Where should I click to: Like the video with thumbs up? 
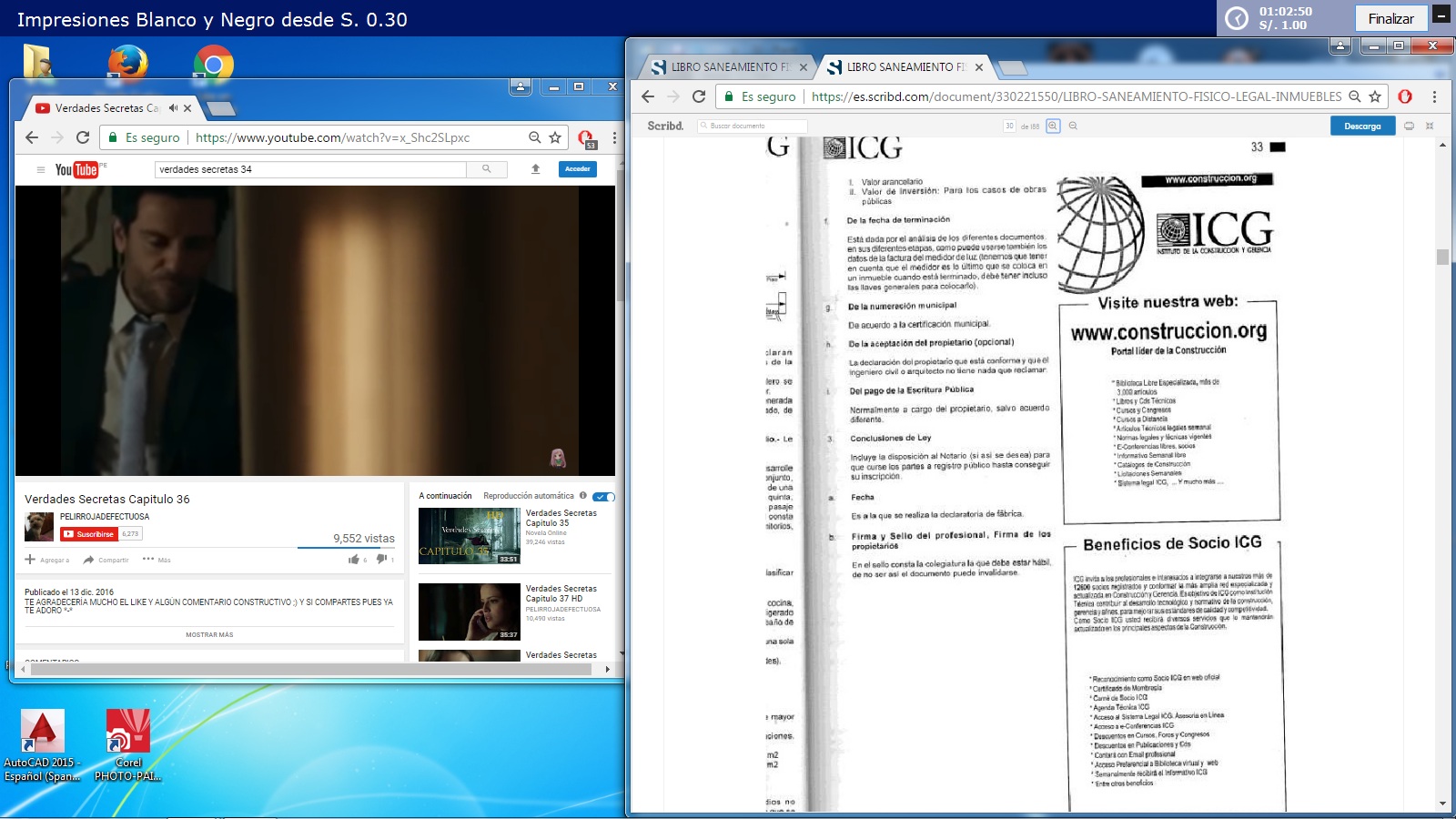pos(354,560)
